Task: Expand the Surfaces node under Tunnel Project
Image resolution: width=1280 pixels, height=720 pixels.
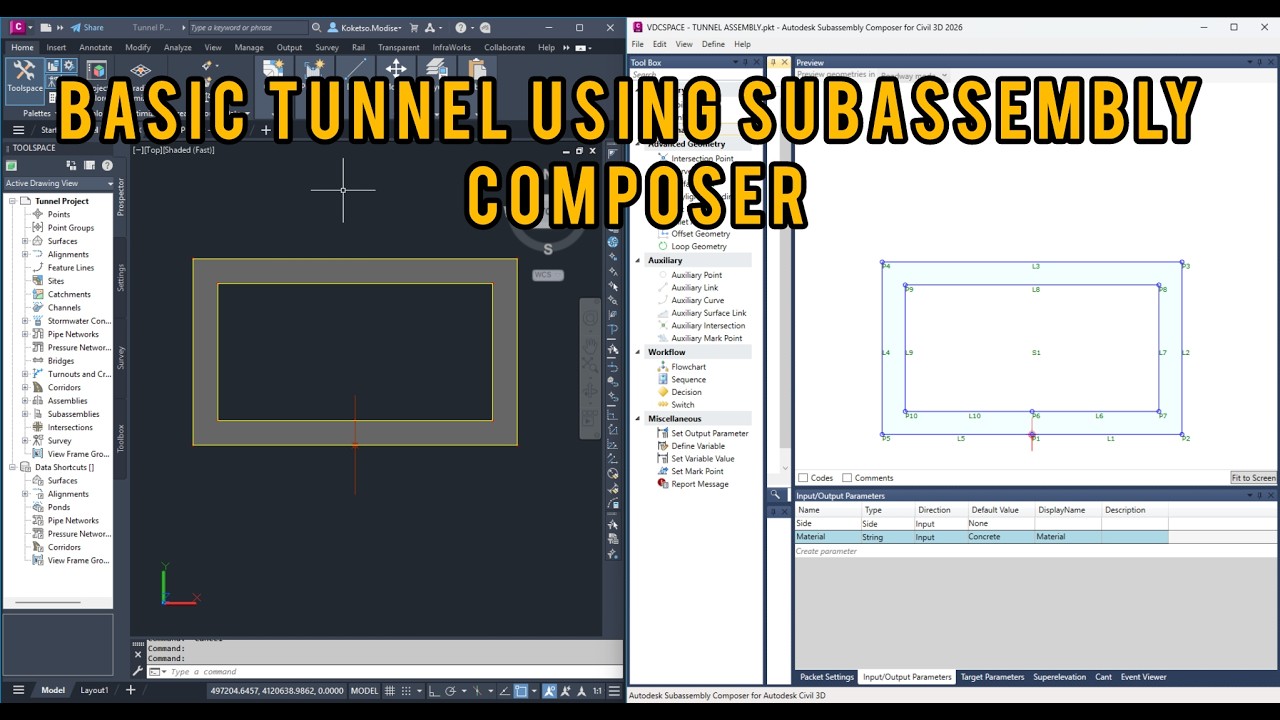Action: coord(25,241)
